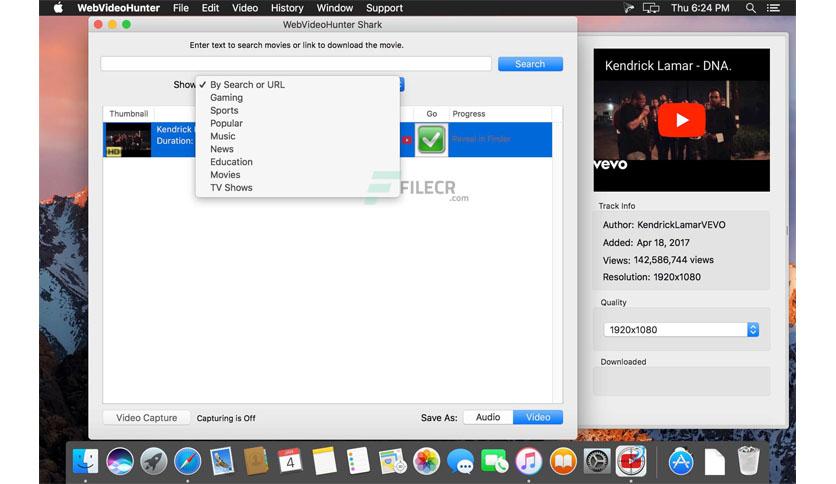The height and width of the screenshot is (484, 836).
Task: Click Reveal in Finder link
Action: (481, 139)
